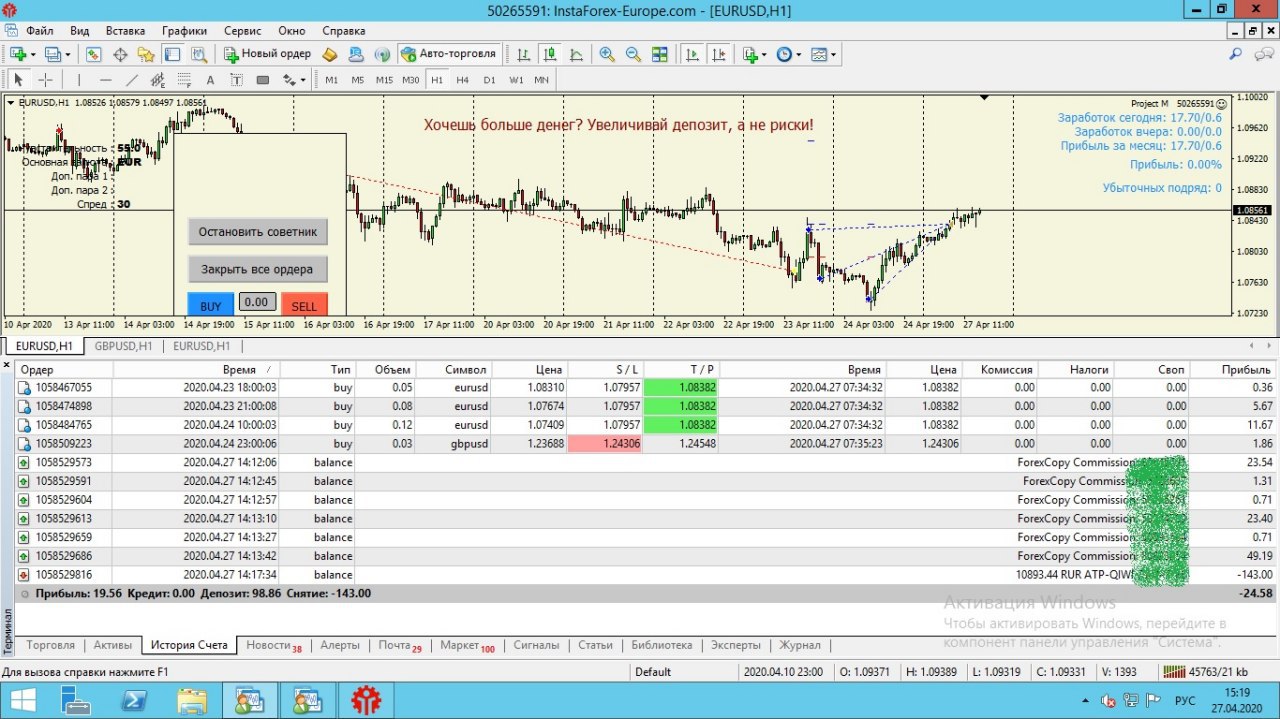Open the new chart toolbar icon

18,54
